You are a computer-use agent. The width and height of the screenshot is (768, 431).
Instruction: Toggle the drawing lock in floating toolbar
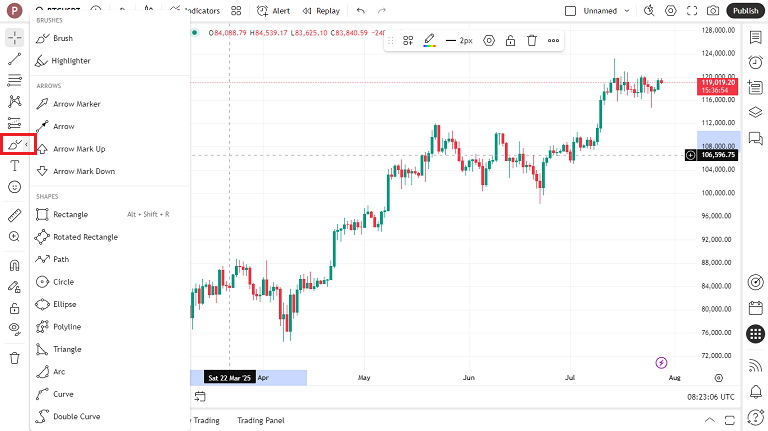[510, 41]
